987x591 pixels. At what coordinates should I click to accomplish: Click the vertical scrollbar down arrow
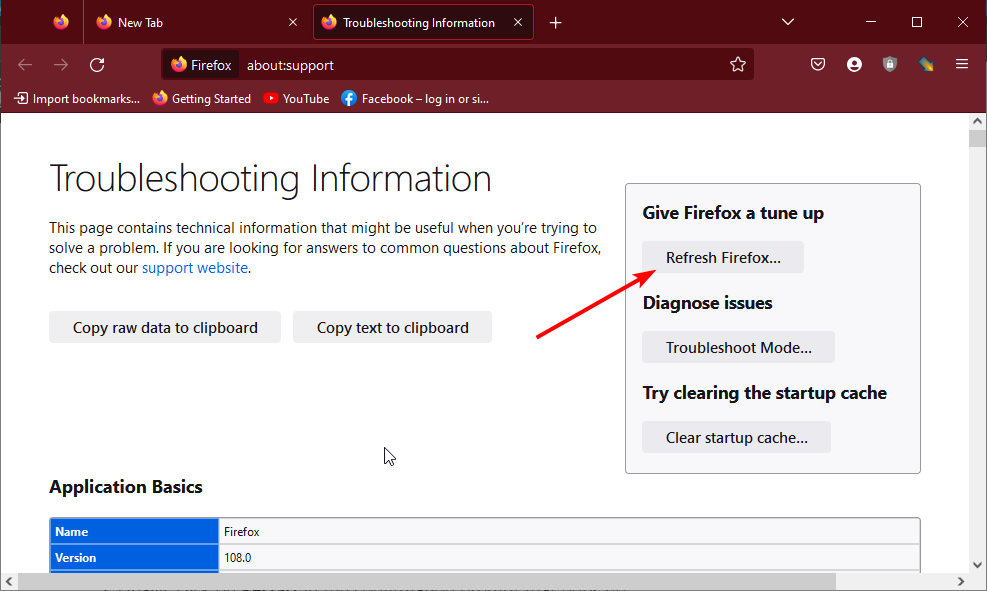[x=977, y=565]
